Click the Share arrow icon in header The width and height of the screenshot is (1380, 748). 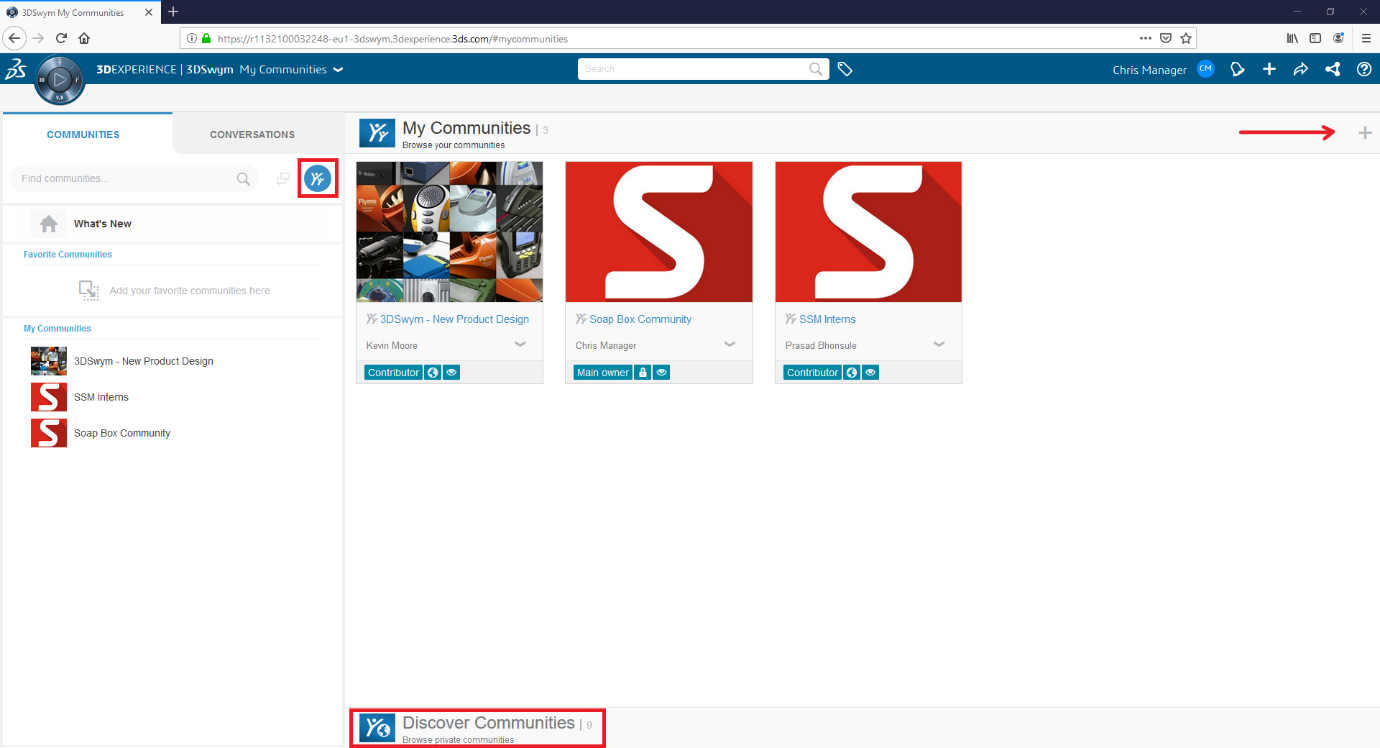coord(1300,70)
